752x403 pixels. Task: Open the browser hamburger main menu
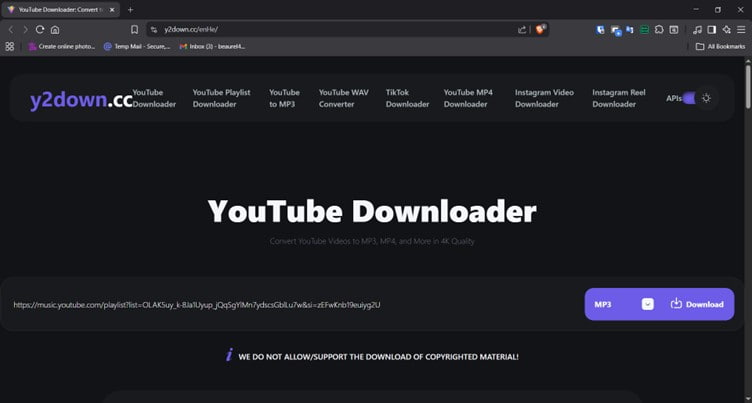741,30
